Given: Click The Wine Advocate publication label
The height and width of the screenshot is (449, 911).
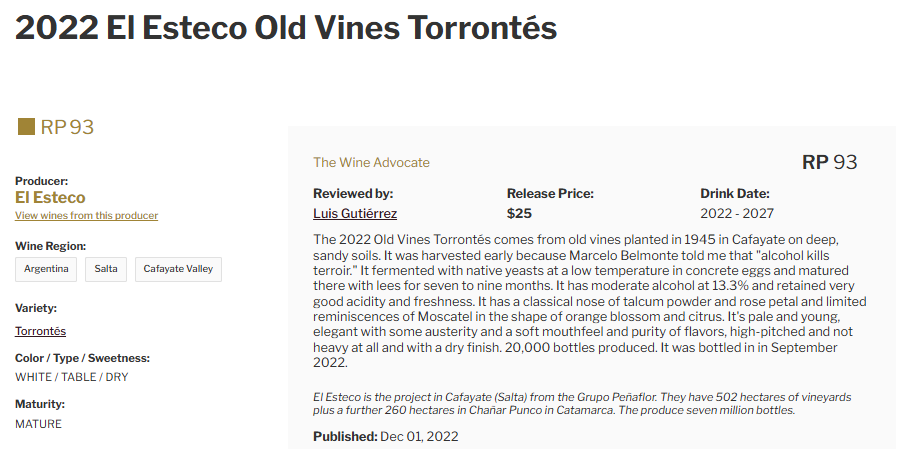Looking at the screenshot, I should pyautogui.click(x=371, y=163).
